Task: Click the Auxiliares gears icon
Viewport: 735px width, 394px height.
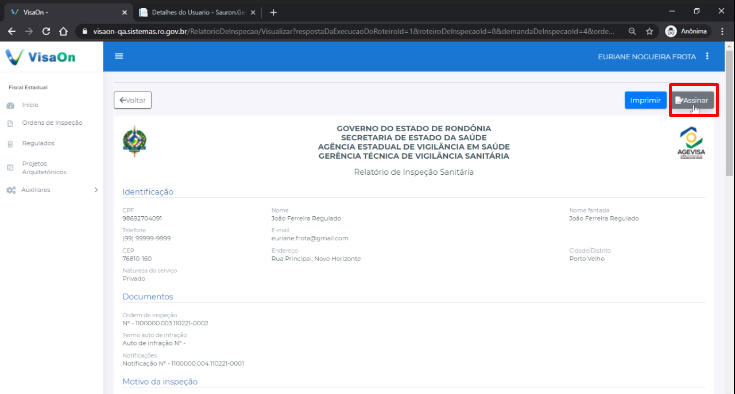Action: point(11,190)
